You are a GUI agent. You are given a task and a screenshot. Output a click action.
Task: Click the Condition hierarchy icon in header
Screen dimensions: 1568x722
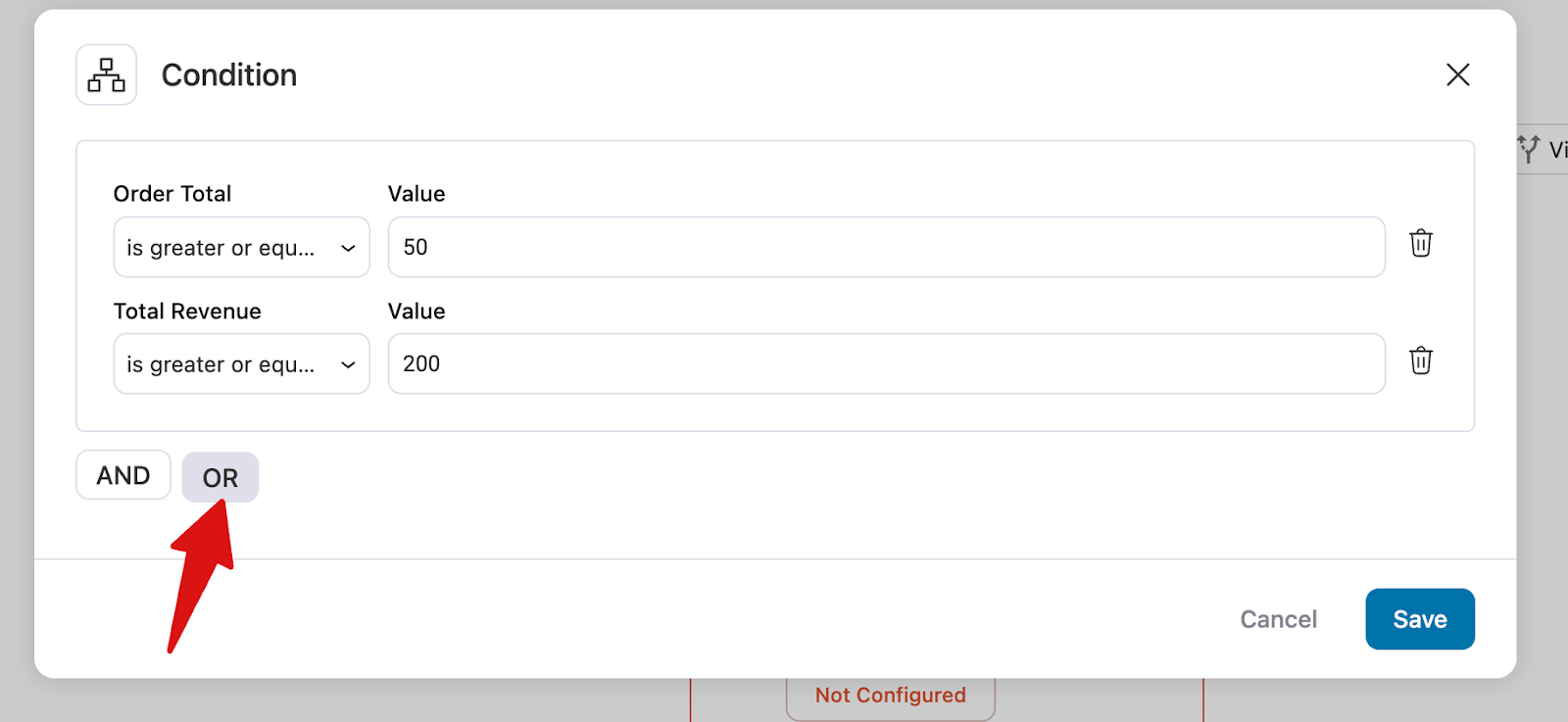(106, 75)
